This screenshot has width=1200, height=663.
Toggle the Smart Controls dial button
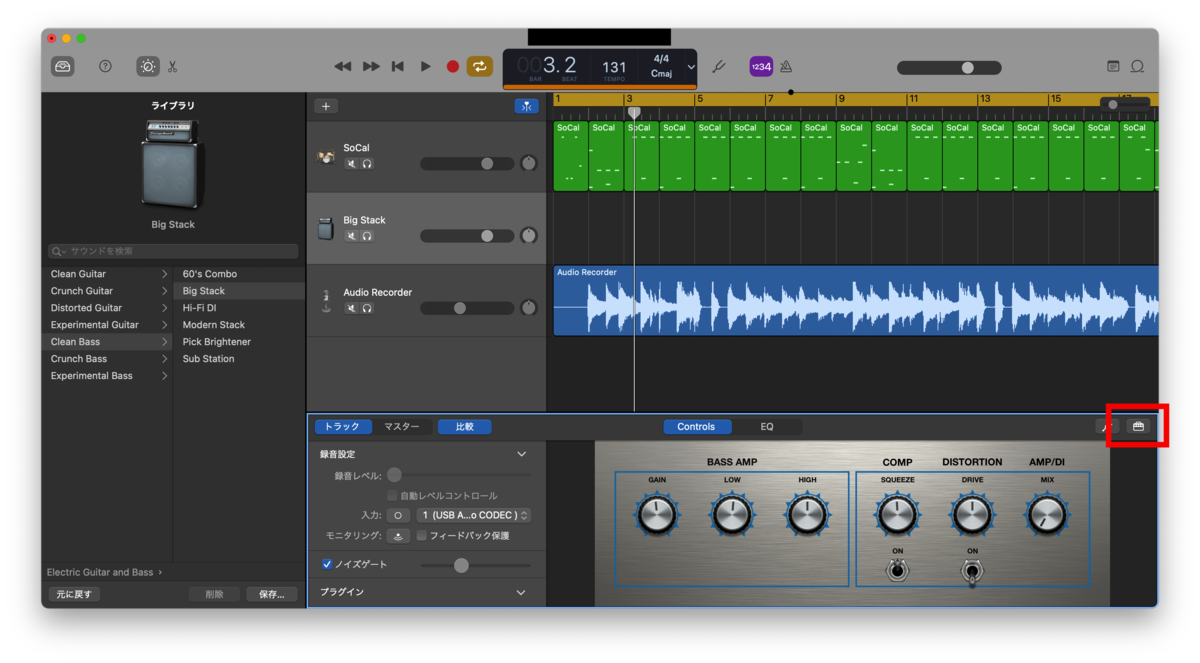(x=148, y=67)
